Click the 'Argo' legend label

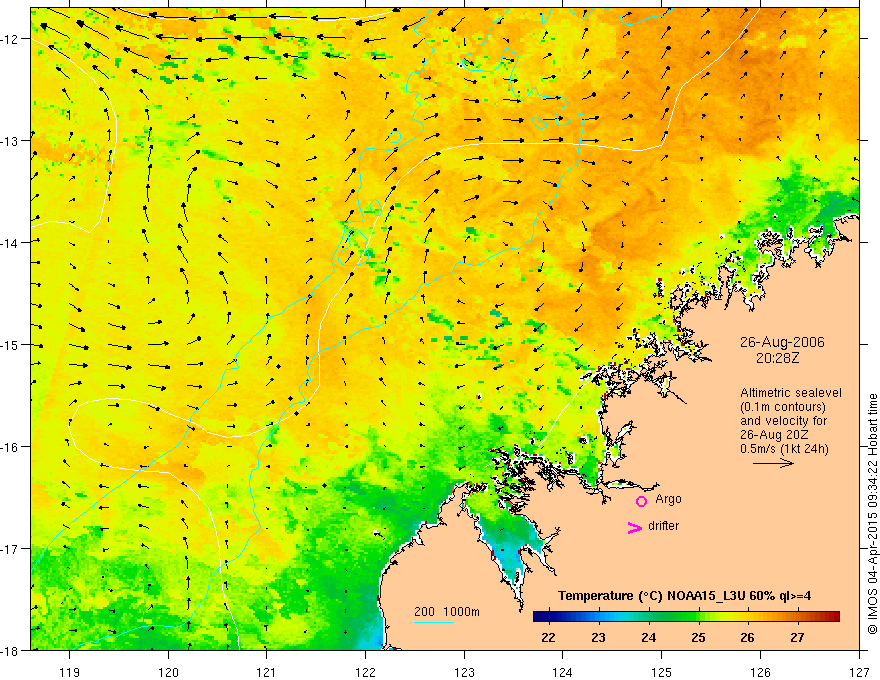click(x=668, y=499)
